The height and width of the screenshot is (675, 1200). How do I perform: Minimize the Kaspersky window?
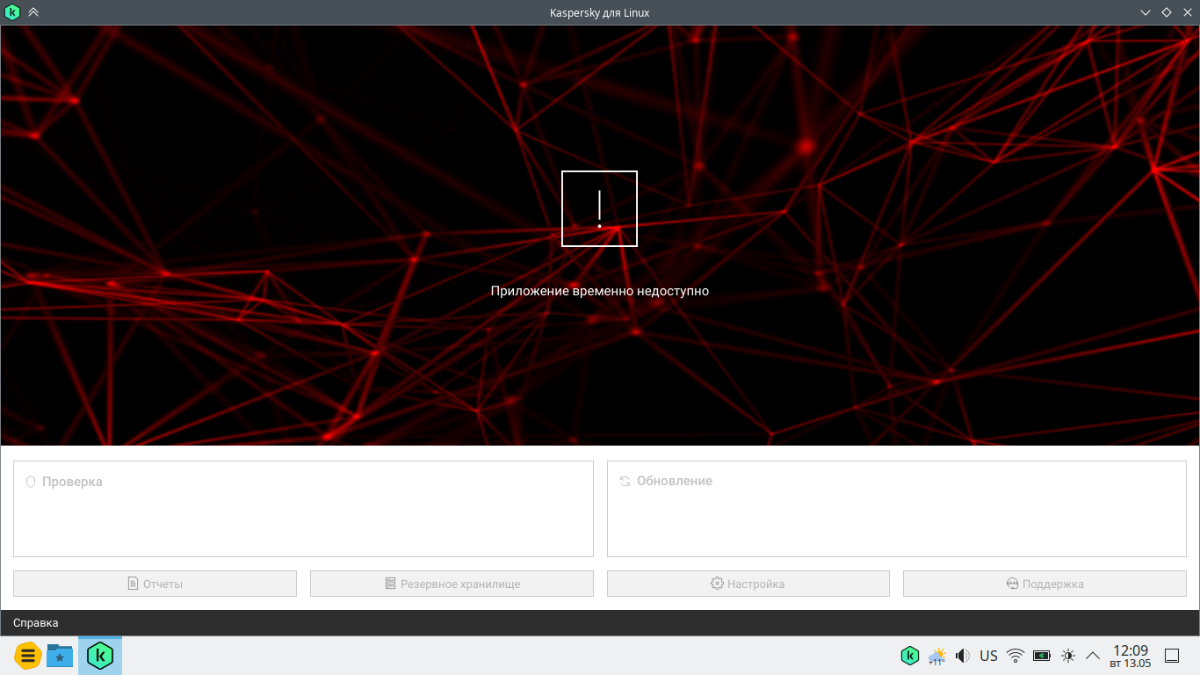click(1146, 12)
